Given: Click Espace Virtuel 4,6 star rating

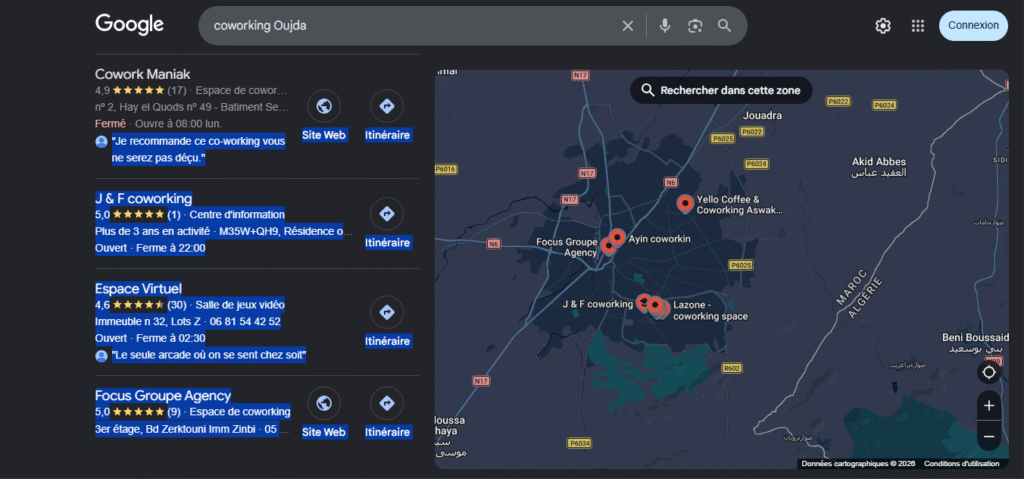Looking at the screenshot, I should click(x=140, y=305).
